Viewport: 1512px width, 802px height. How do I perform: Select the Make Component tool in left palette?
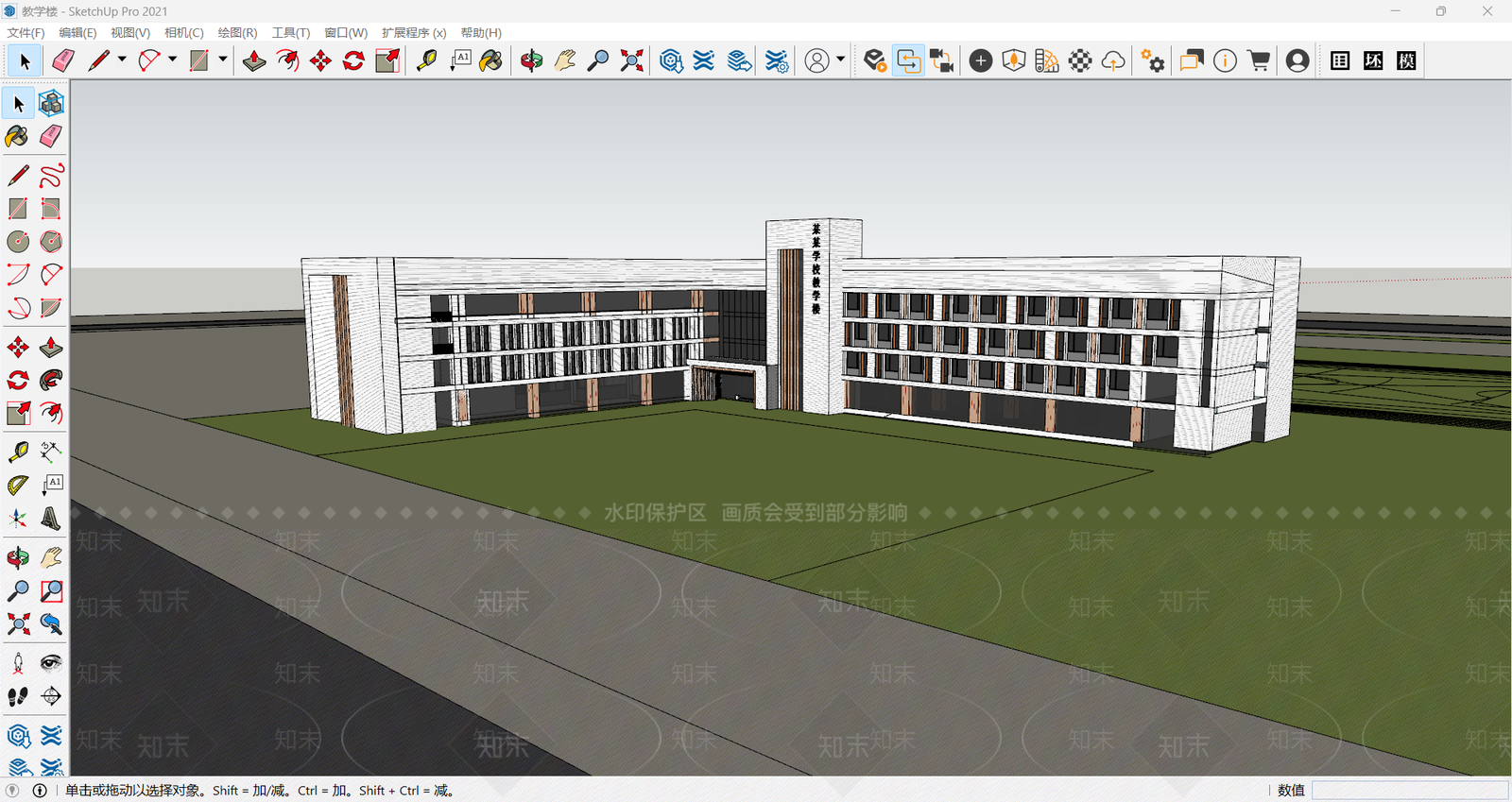[x=51, y=102]
